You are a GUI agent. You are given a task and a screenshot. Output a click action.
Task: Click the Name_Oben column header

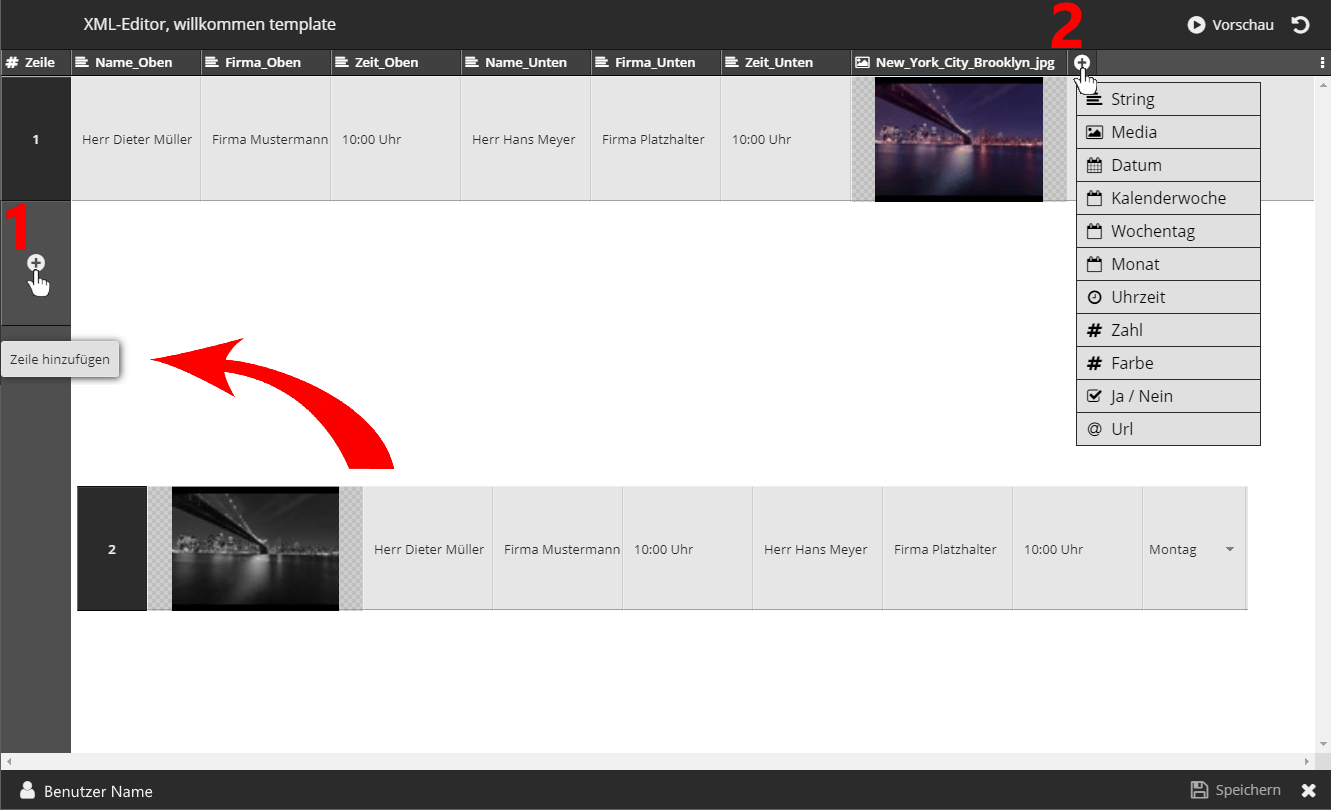(x=135, y=62)
